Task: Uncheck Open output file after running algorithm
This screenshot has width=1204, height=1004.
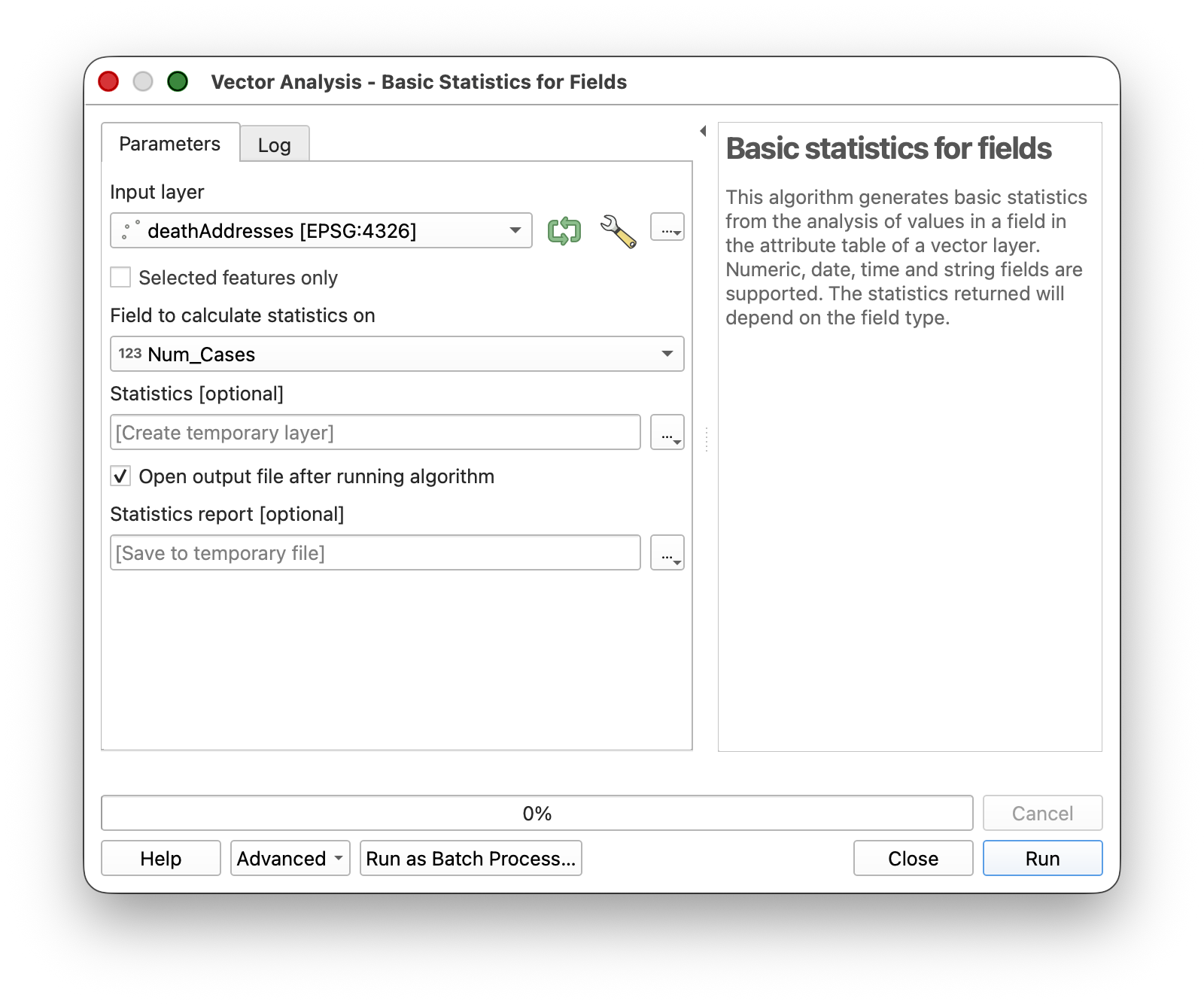Action: (x=121, y=476)
